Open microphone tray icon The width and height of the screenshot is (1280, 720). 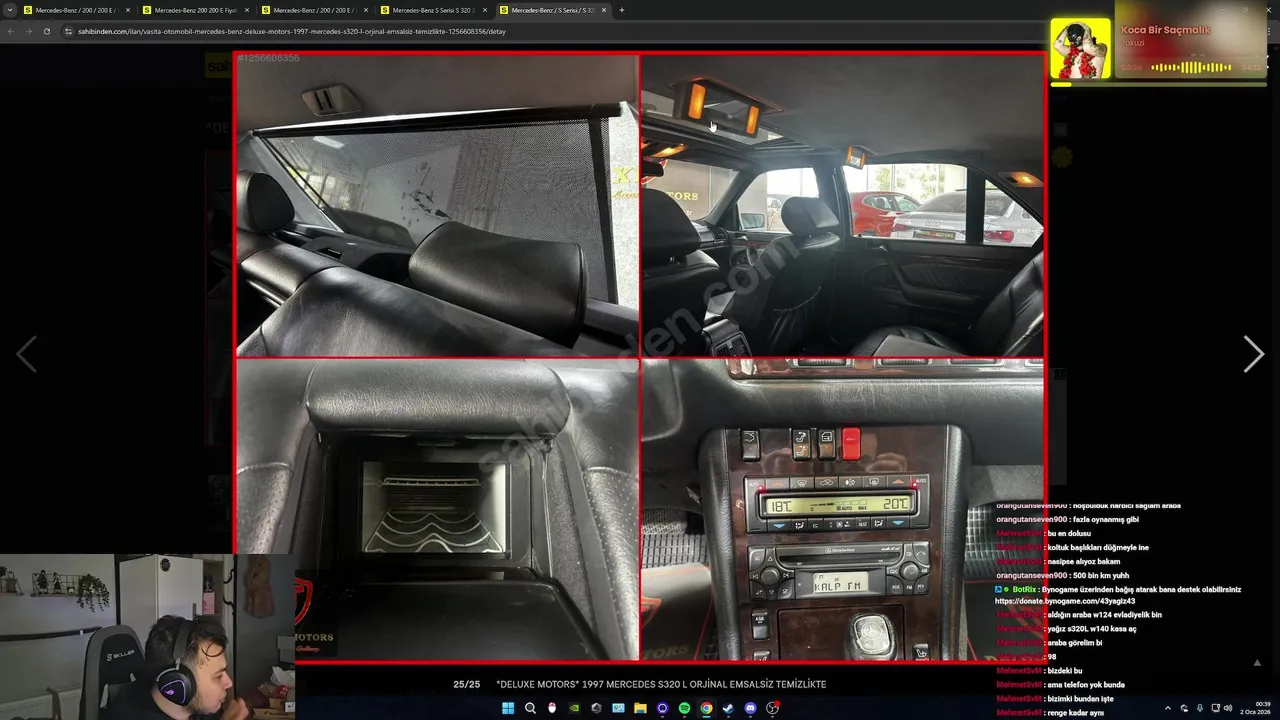click(1200, 708)
